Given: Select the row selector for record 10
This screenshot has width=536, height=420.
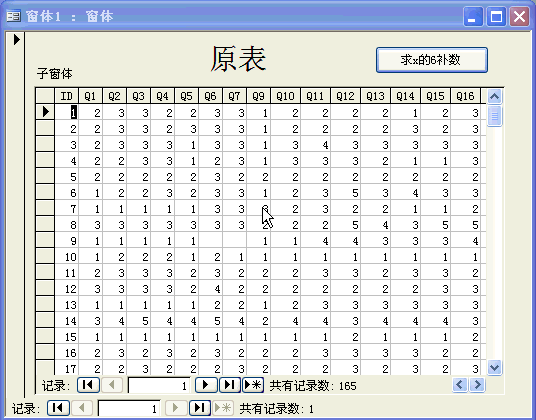Looking at the screenshot, I should point(45,257).
